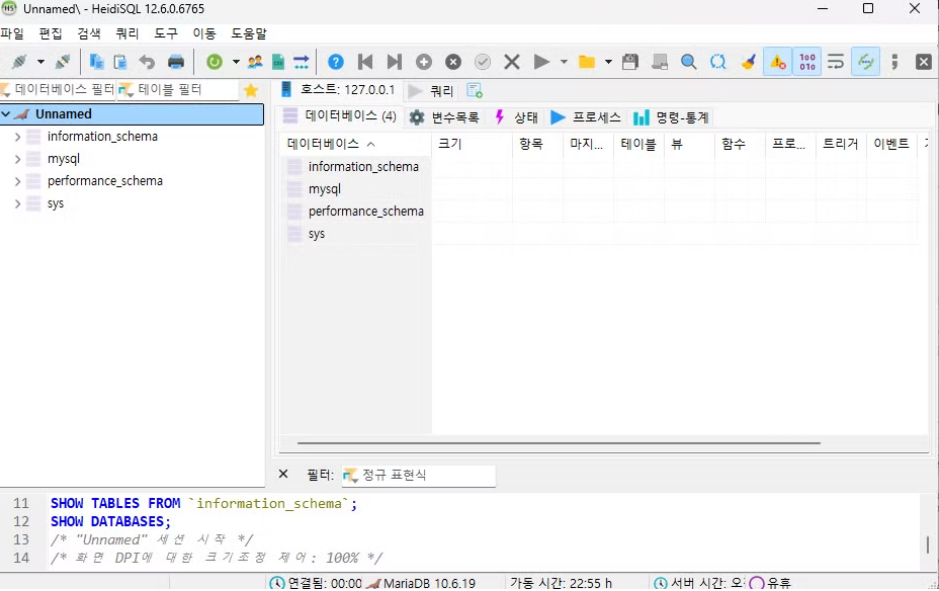Click the semicolon delimiter icon
The width and height of the screenshot is (939, 591).
click(x=895, y=62)
